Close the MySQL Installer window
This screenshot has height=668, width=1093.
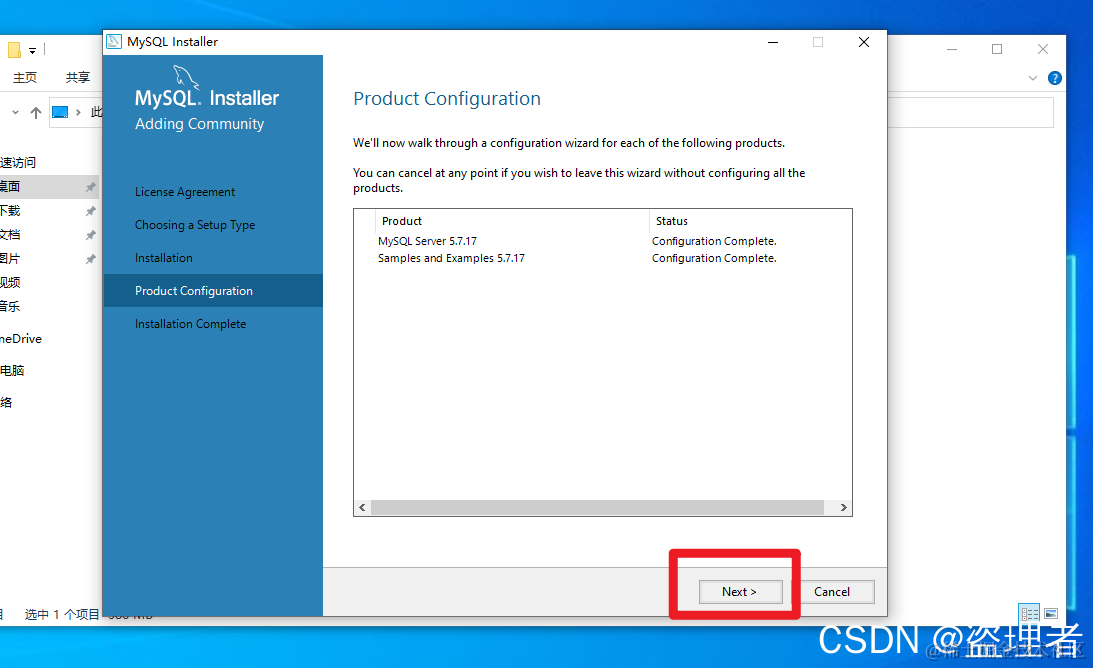pyautogui.click(x=864, y=43)
